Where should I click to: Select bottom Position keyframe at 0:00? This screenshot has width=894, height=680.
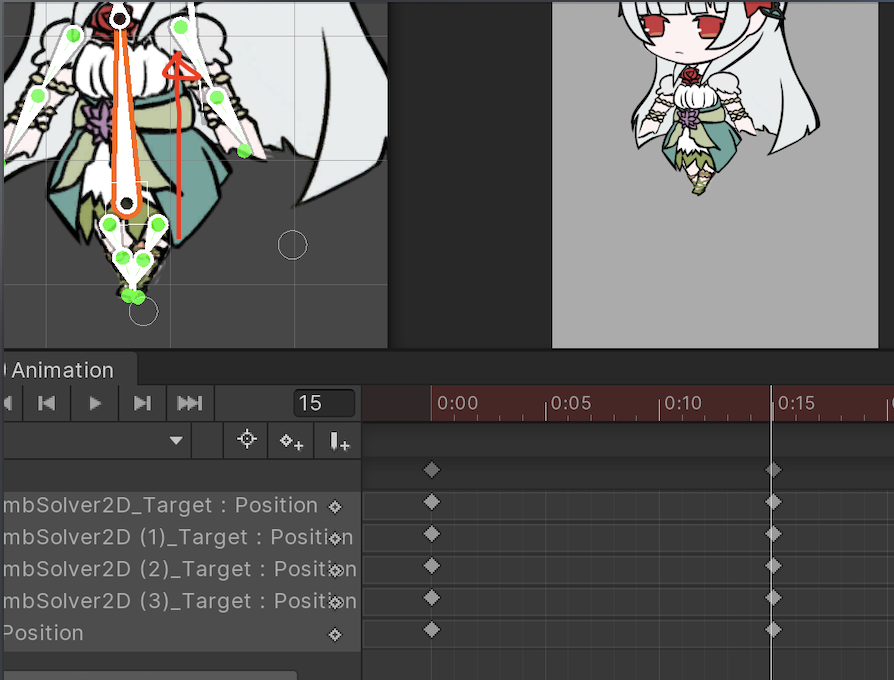[x=432, y=630]
